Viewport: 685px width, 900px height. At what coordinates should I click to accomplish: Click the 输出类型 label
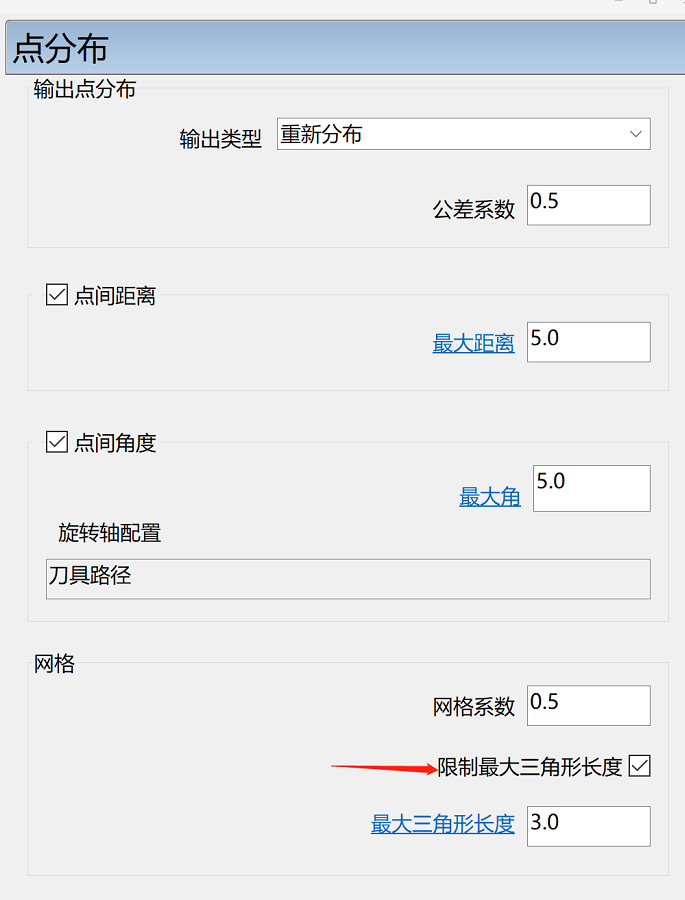pos(220,139)
